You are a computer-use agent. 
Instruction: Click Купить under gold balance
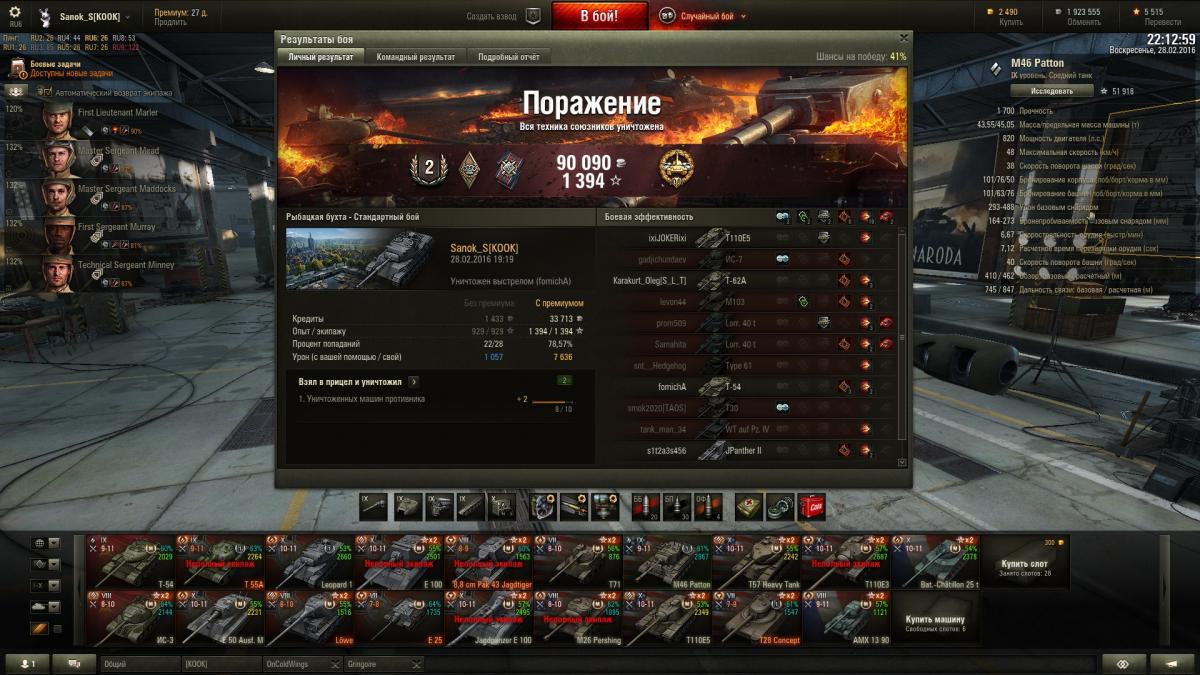click(1011, 22)
